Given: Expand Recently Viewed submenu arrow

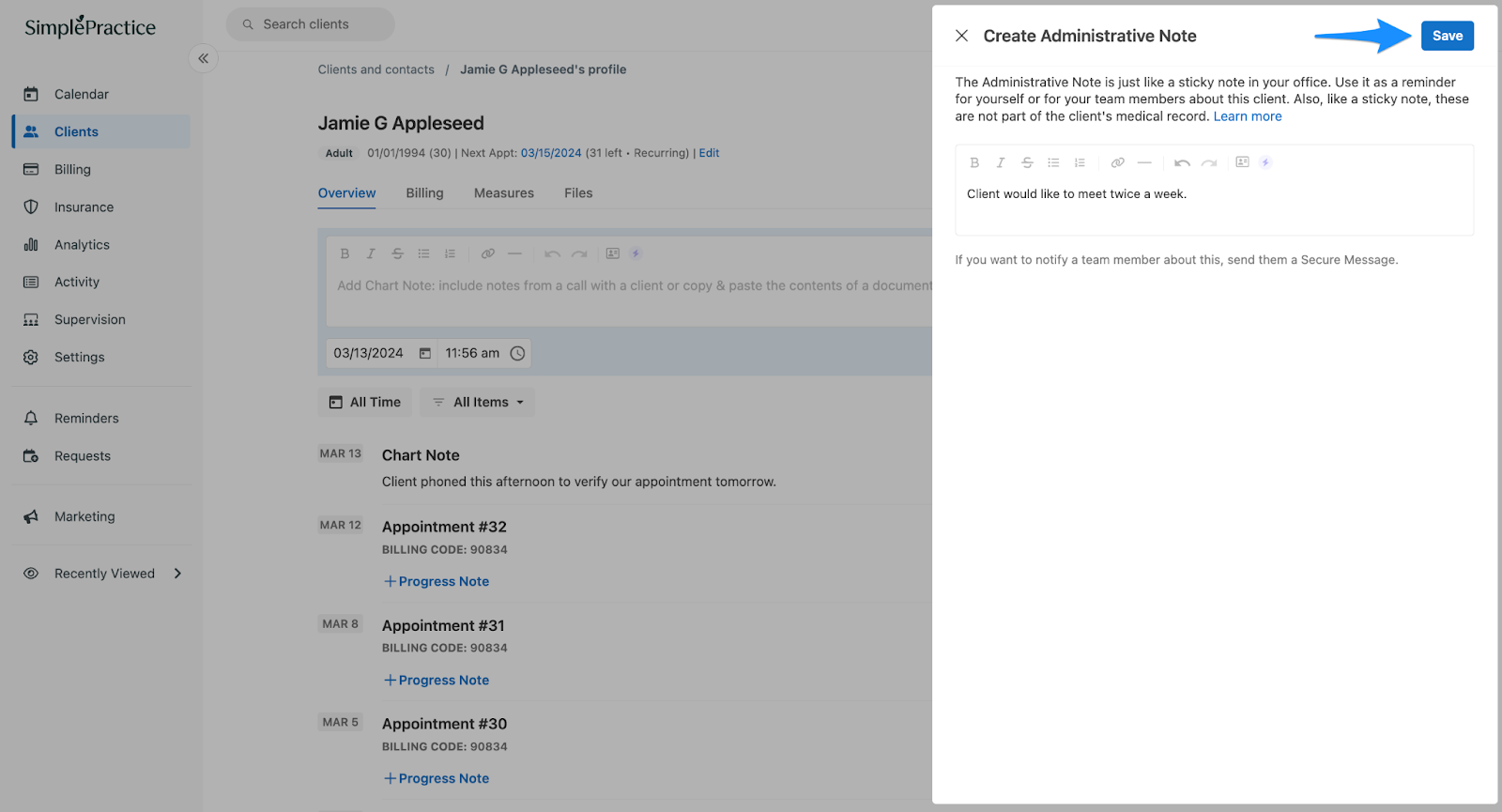Looking at the screenshot, I should (x=177, y=574).
